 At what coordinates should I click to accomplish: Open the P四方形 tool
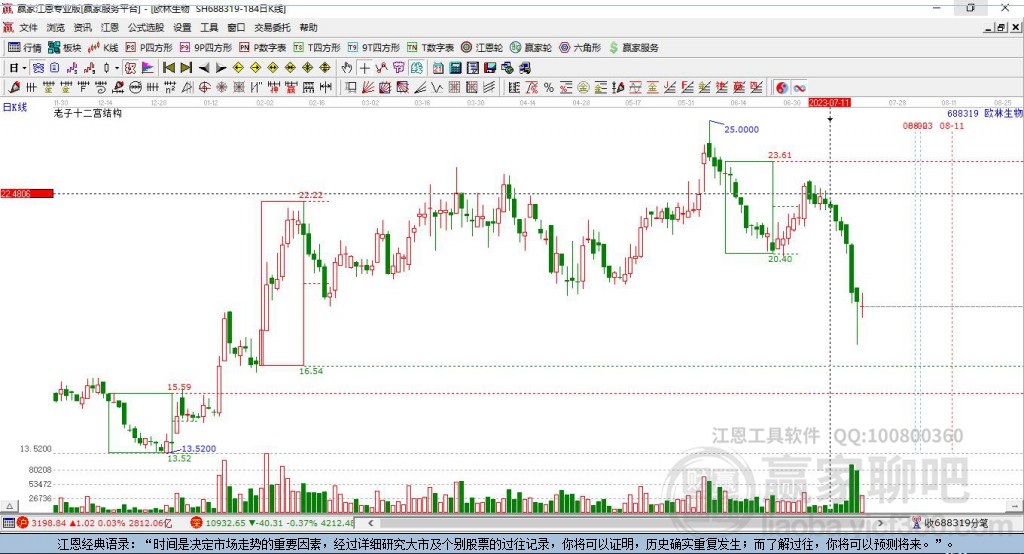coord(149,48)
